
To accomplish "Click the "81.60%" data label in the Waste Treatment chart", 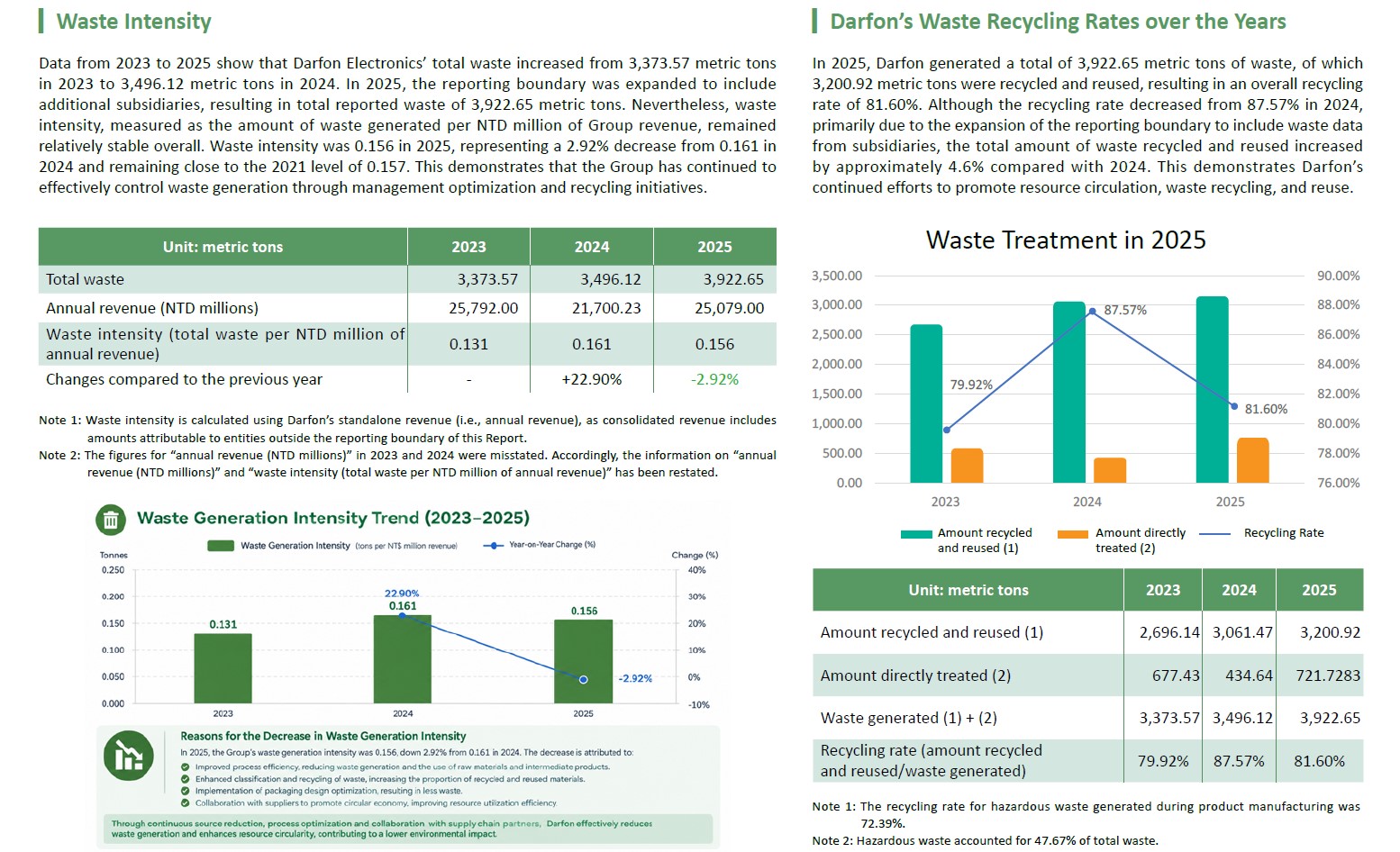I will [x=1266, y=409].
